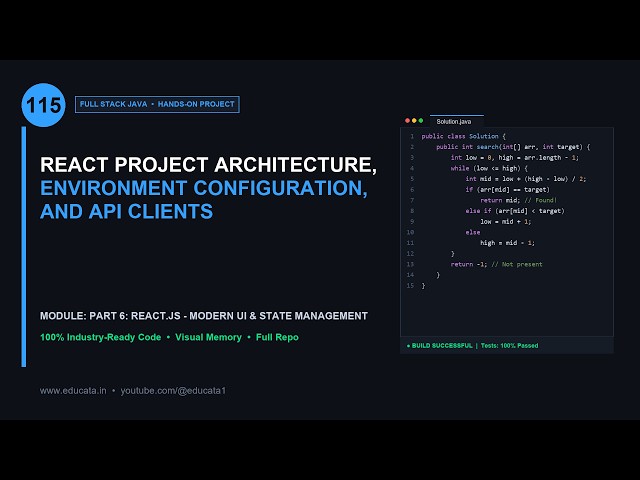Click code line int low = 0
Screen dimensions: 640x480
pos(515,158)
